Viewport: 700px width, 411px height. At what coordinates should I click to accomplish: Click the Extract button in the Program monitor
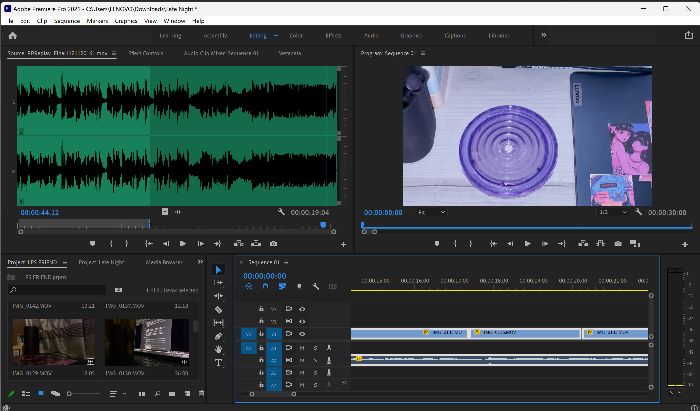(600, 244)
